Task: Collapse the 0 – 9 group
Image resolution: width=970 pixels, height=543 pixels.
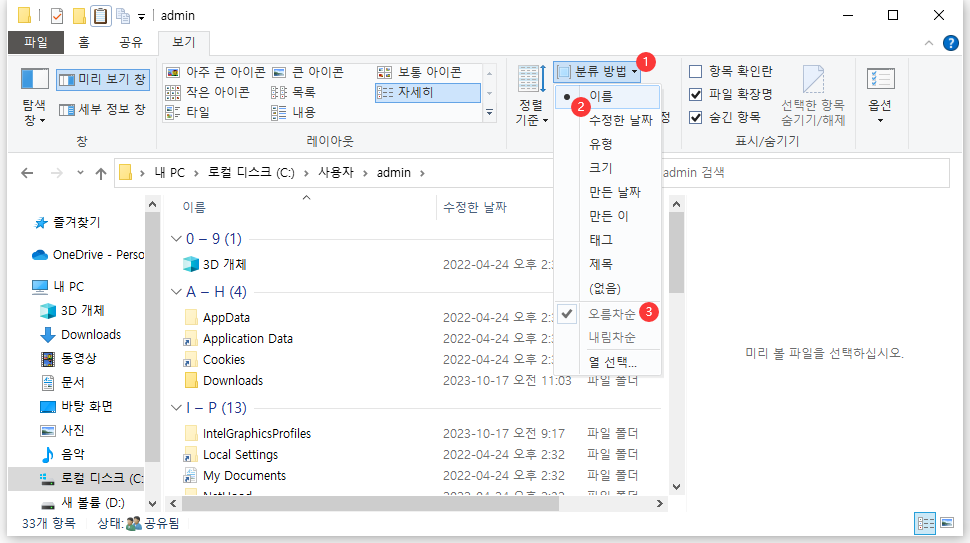Action: (x=176, y=239)
